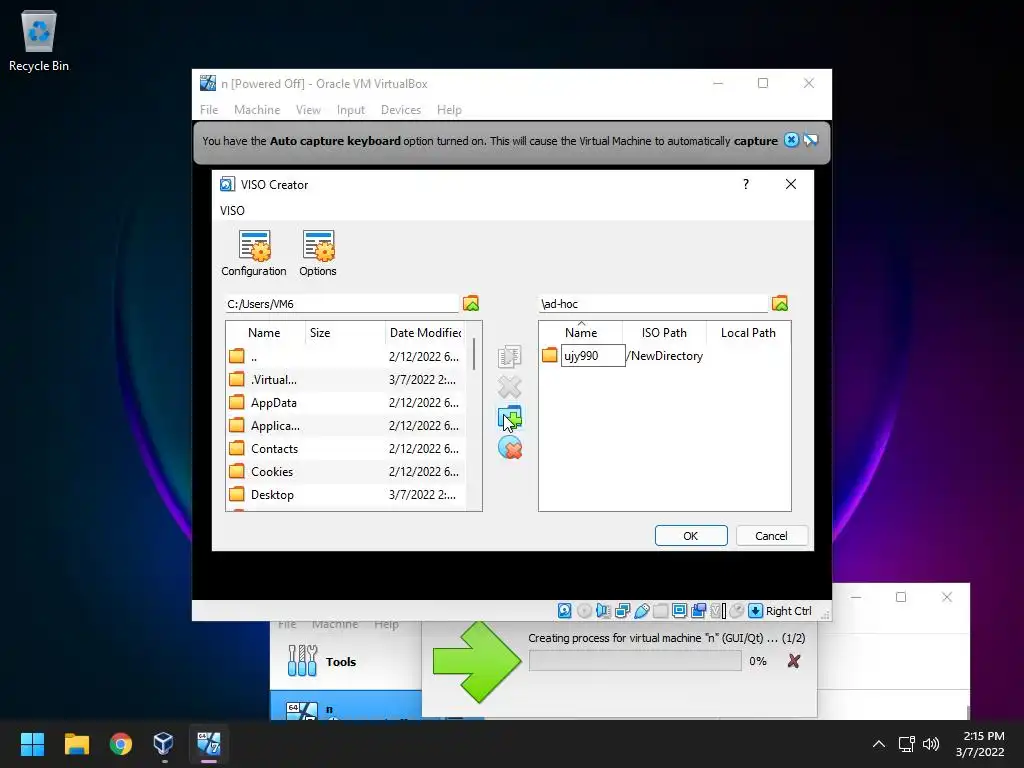Click the ujy990 folder icon

(550, 355)
